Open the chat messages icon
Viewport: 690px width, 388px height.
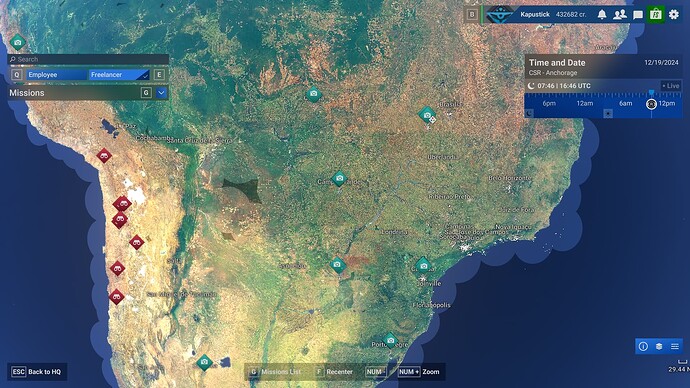[638, 15]
